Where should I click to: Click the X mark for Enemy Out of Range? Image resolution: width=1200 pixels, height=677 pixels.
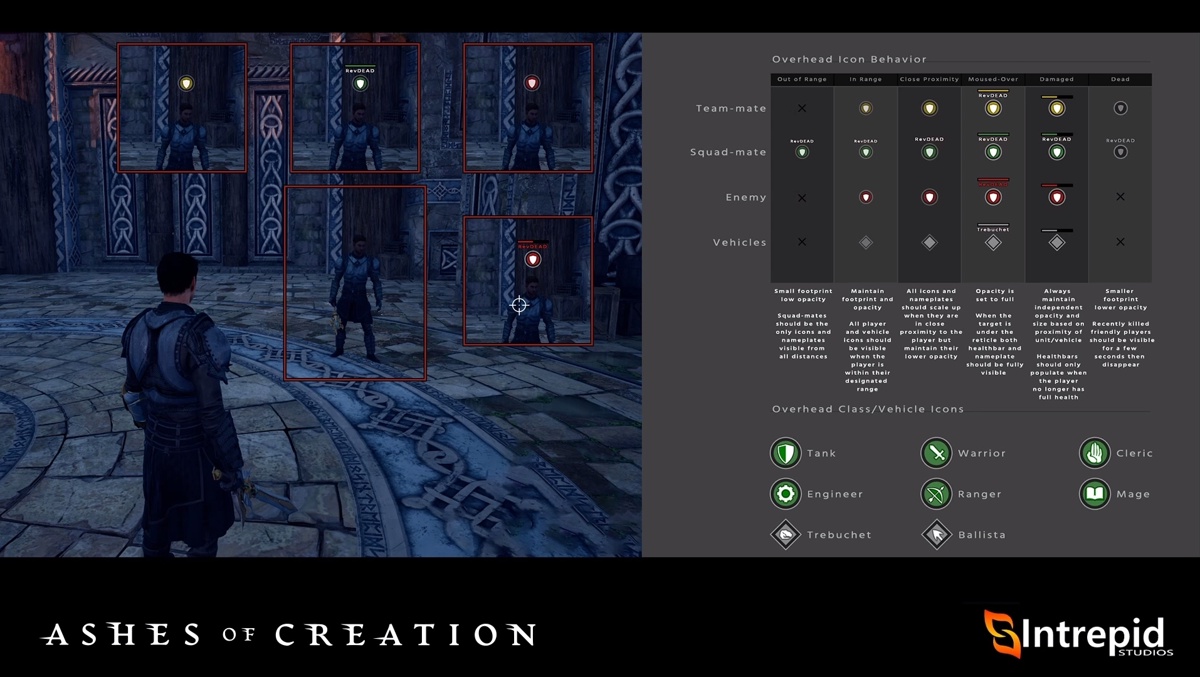pos(802,197)
